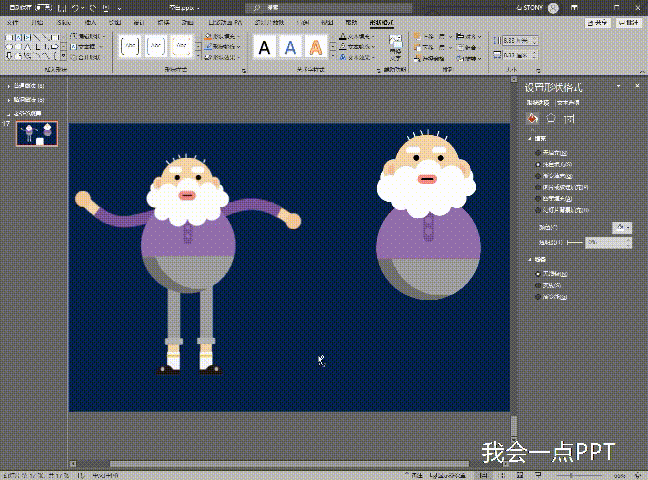Click the Undo icon in title bar
This screenshot has width=648, height=480.
click(76, 8)
